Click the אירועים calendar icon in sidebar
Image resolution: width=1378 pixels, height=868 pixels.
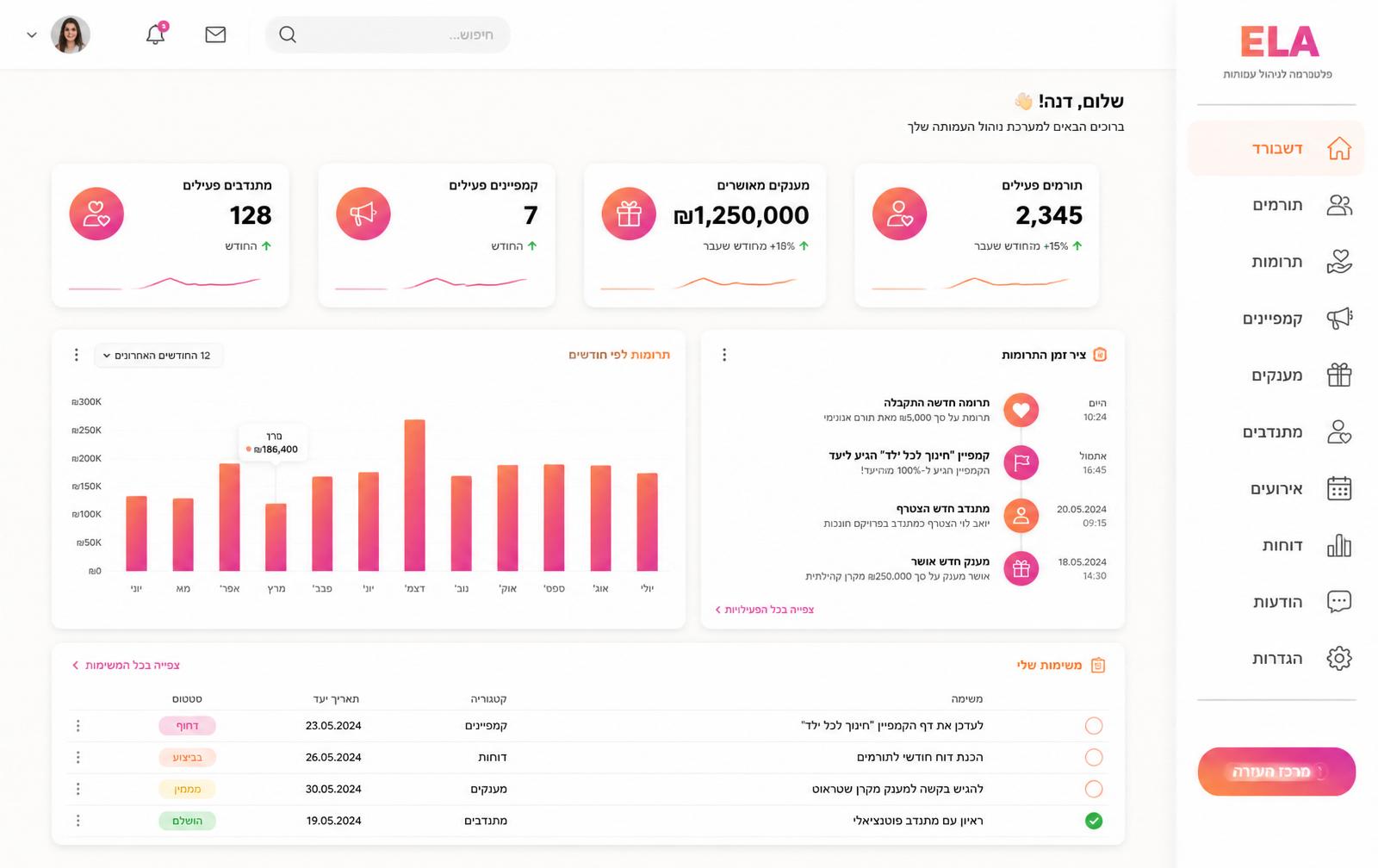point(1339,488)
